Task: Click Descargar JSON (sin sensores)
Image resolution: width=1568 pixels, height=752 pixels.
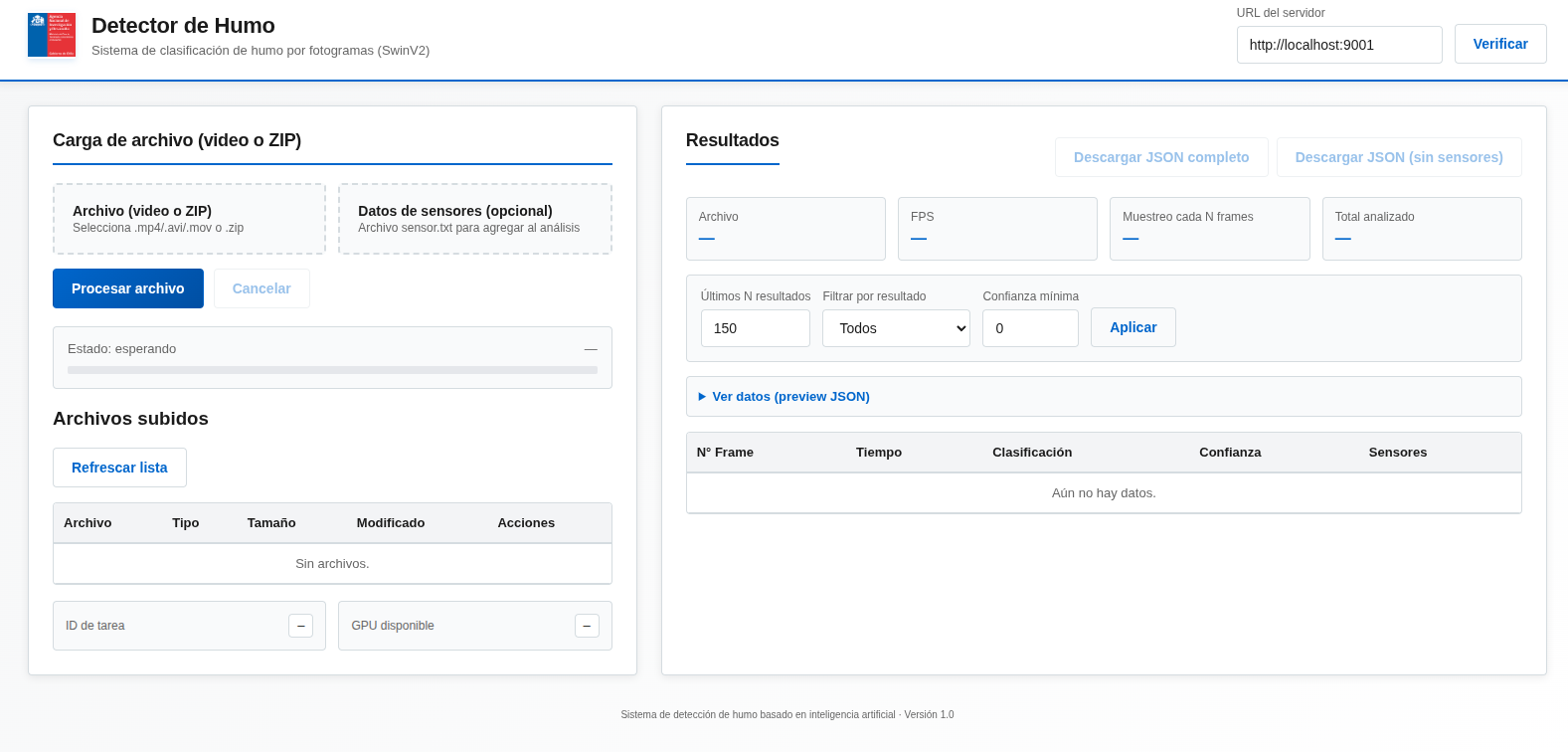Action: tap(1398, 157)
